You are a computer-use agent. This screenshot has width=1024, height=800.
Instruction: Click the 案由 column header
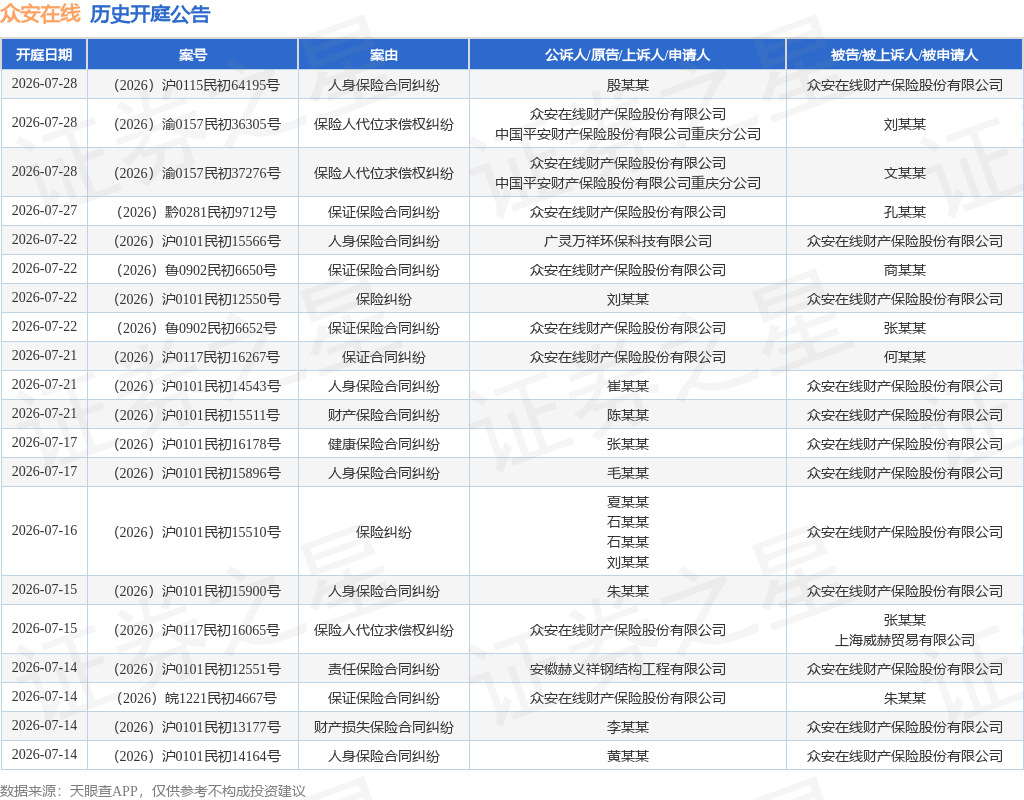[x=383, y=55]
